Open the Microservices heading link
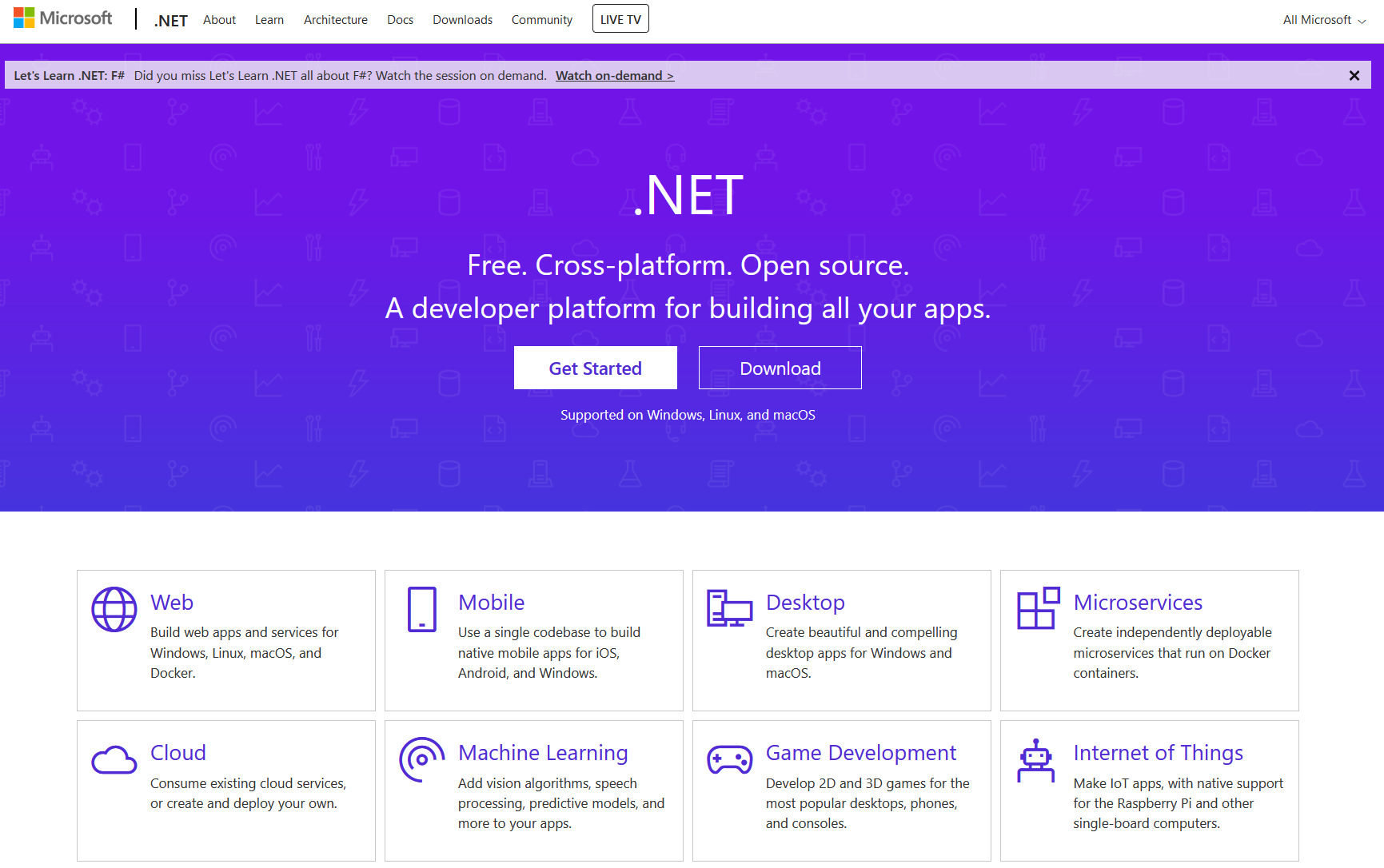This screenshot has height=868, width=1384. [x=1138, y=603]
